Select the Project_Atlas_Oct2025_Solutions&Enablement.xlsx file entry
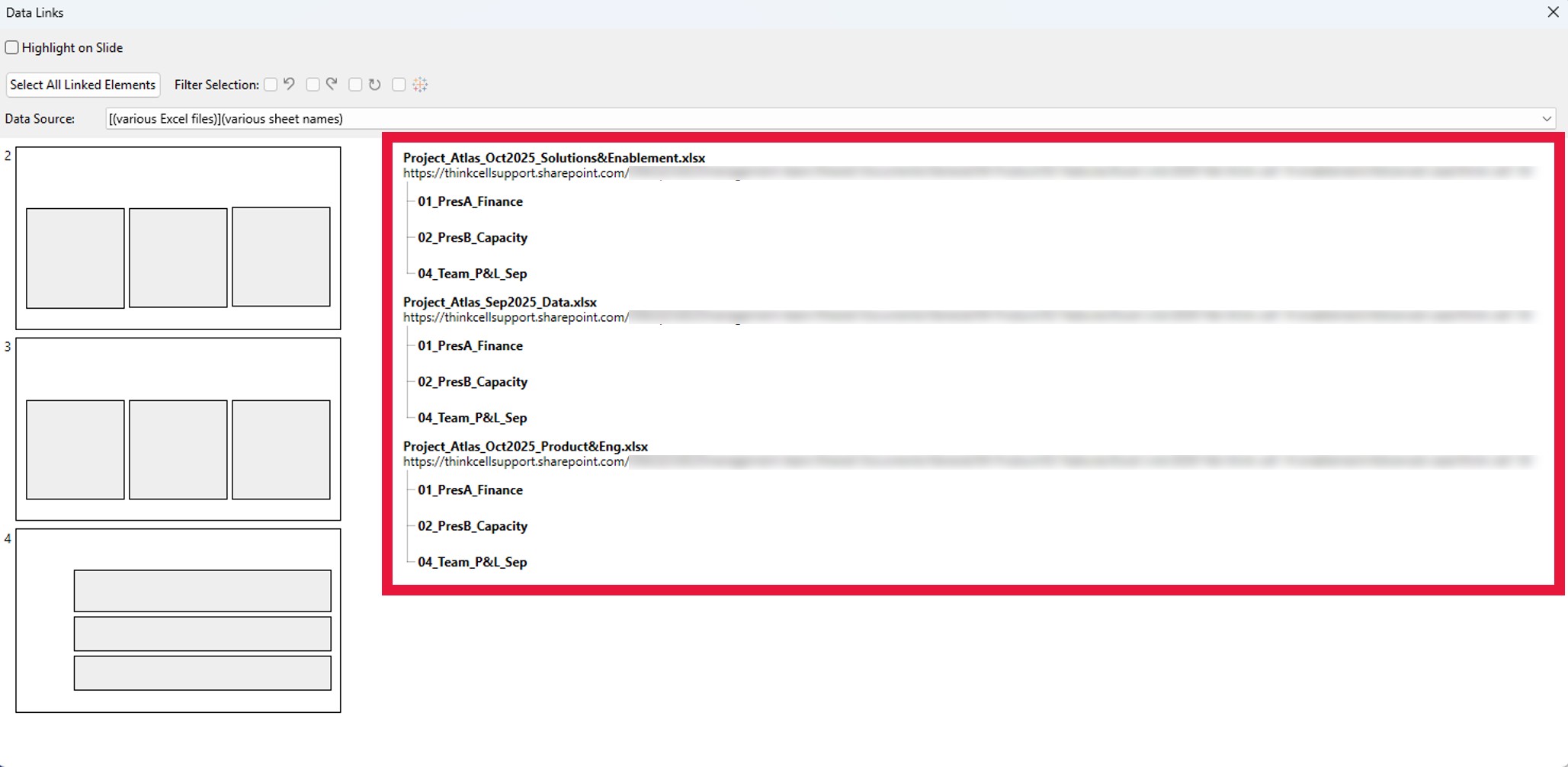The width and height of the screenshot is (1568, 767). tap(553, 158)
